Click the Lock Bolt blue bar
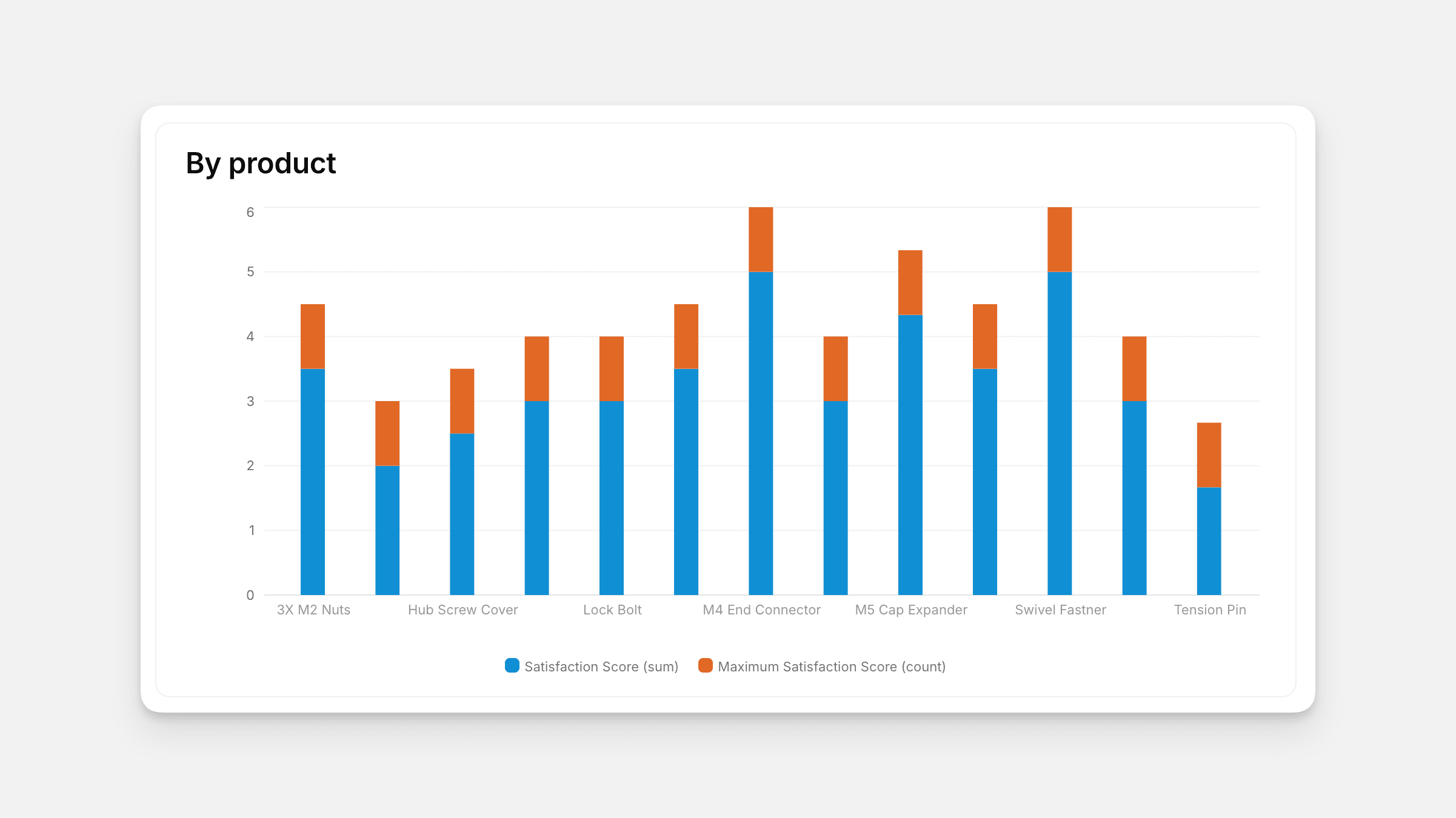The image size is (1456, 818). pos(611,497)
